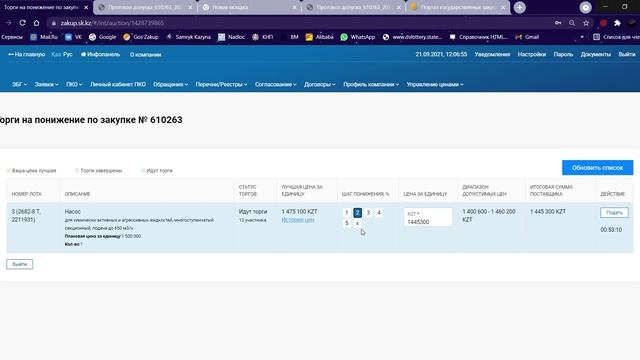Open the Samryk Kazyna bookmark
Viewport: 640px width, 360px height.
(188, 37)
